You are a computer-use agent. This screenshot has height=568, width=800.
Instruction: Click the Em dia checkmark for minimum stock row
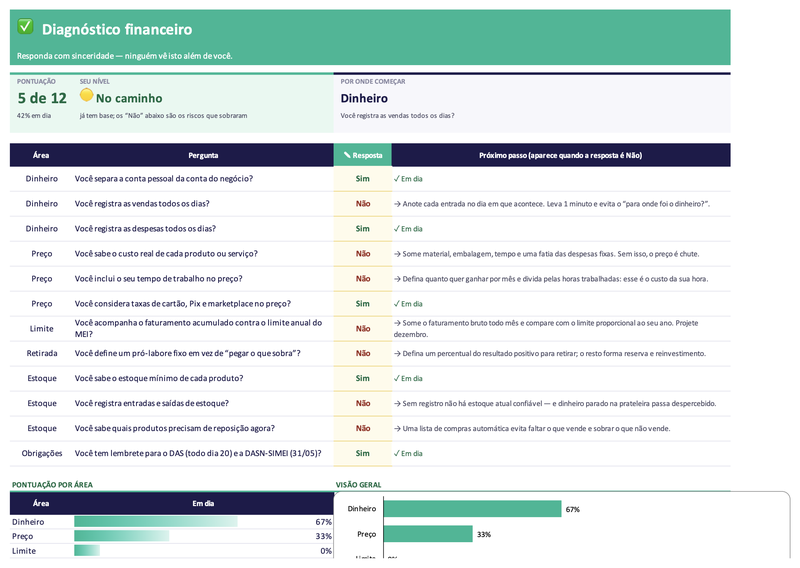point(408,378)
